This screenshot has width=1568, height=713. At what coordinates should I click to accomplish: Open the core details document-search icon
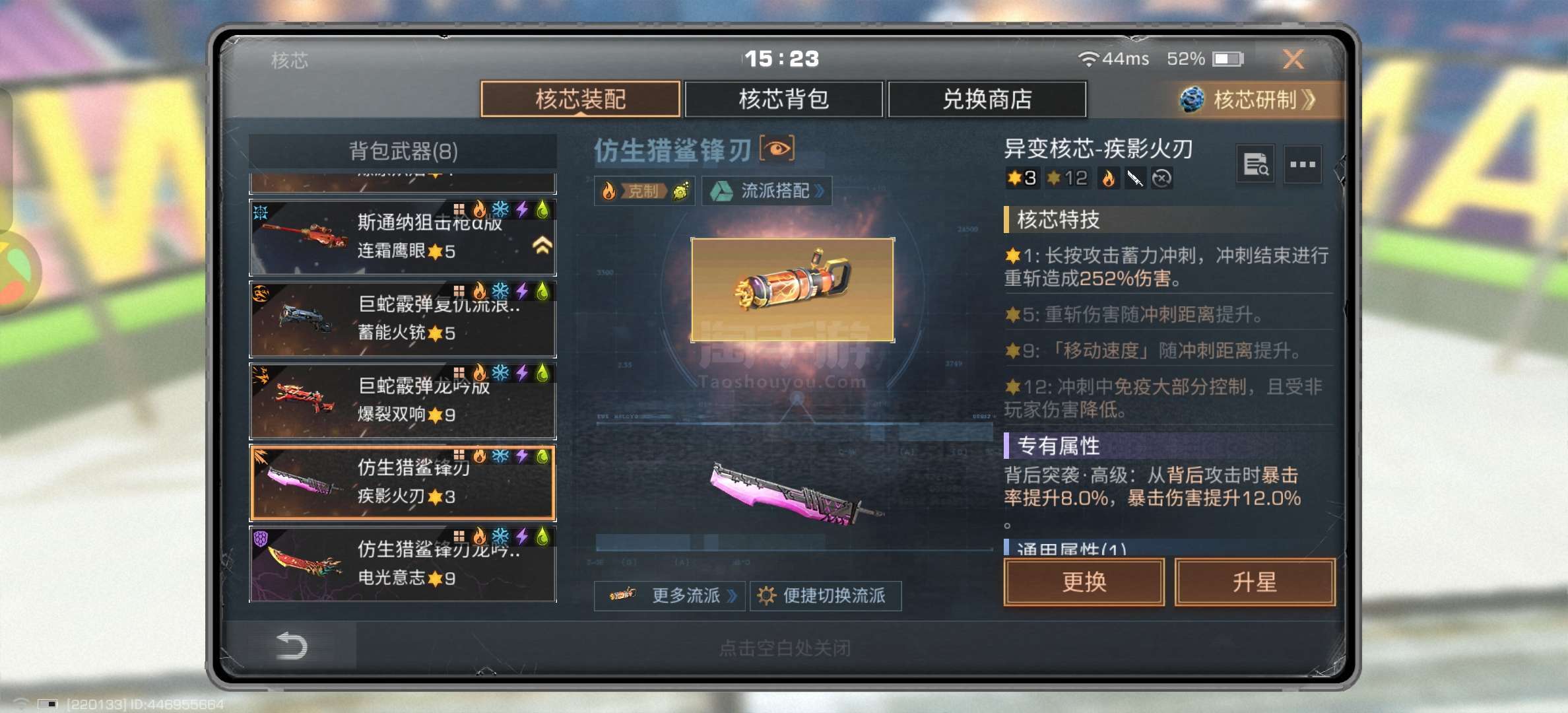pyautogui.click(x=1255, y=164)
